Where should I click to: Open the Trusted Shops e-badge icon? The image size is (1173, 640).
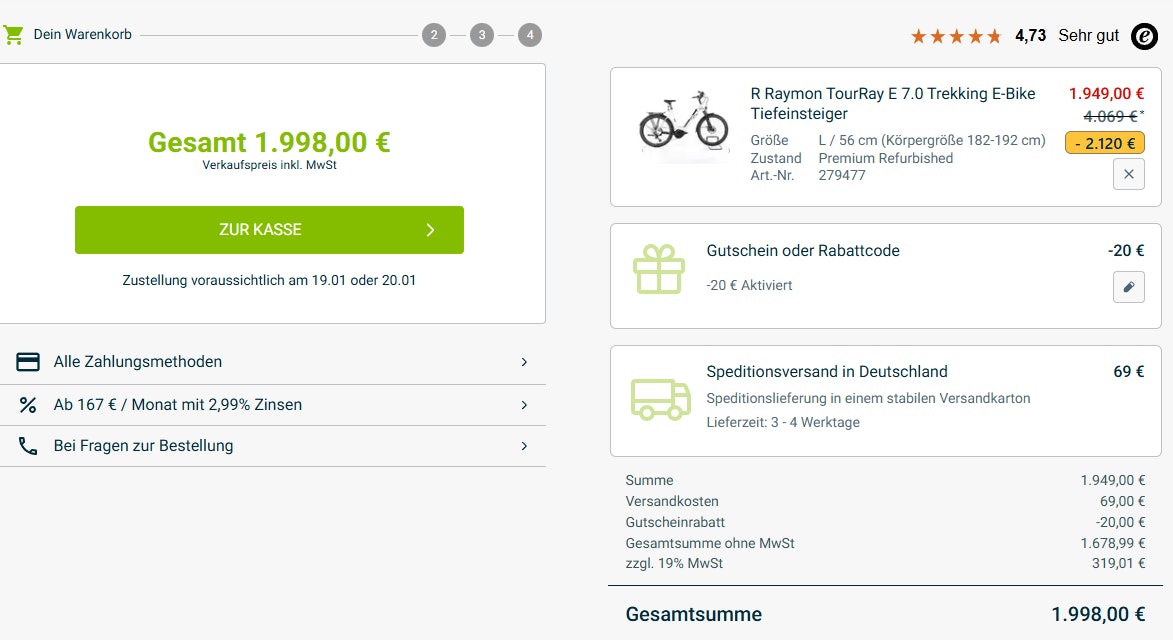(x=1144, y=36)
